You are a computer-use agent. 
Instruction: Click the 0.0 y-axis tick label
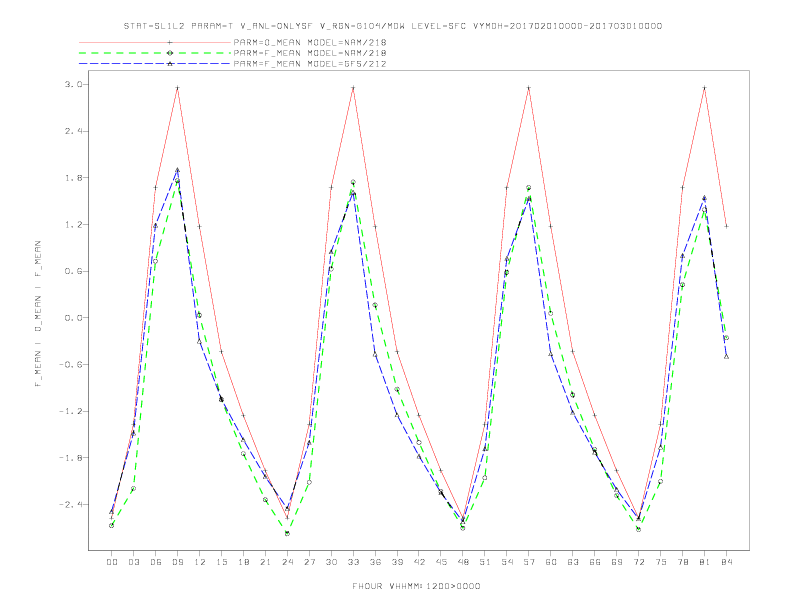(x=73, y=318)
